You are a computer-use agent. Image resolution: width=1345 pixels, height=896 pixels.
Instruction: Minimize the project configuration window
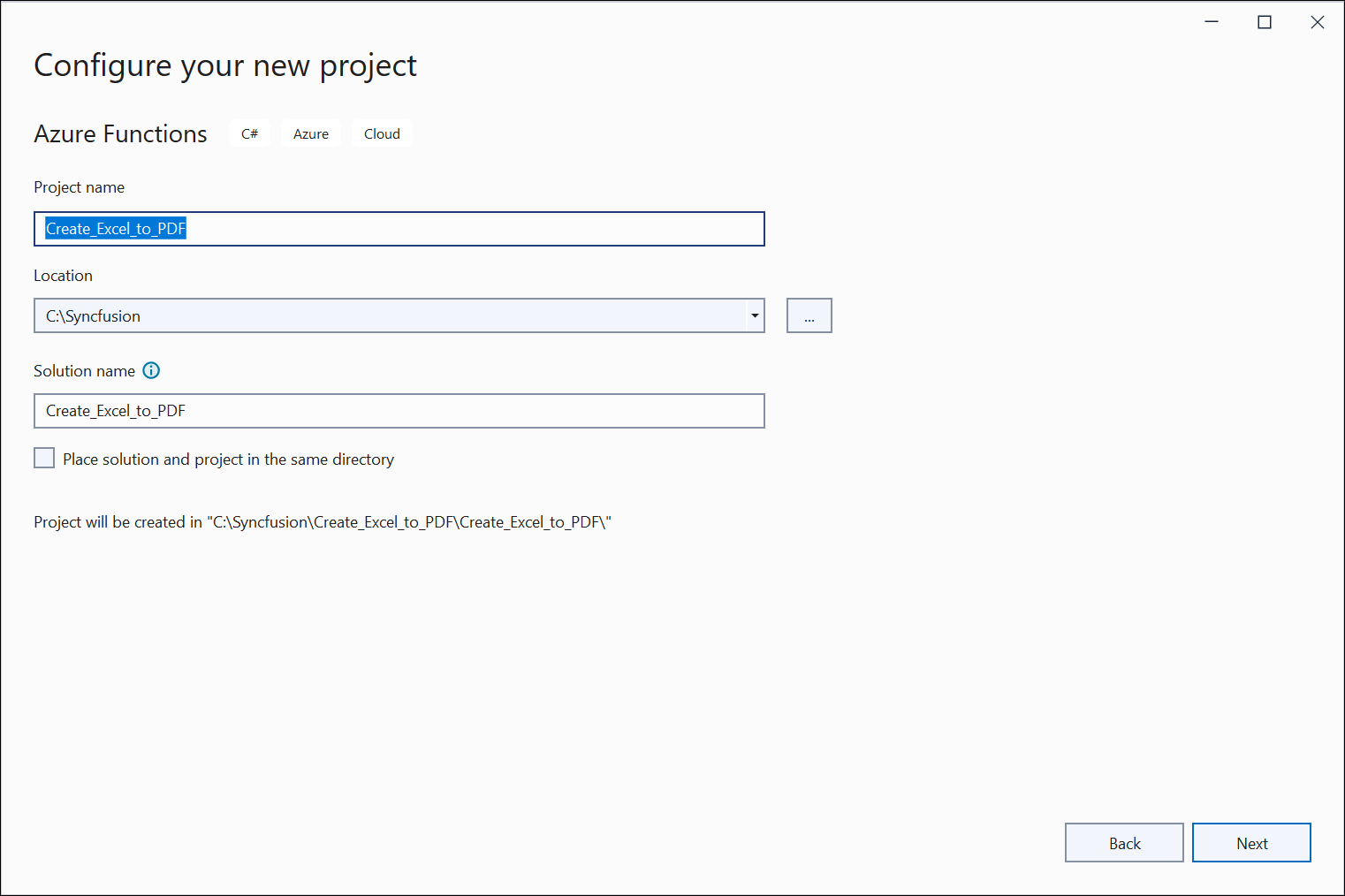point(1211,22)
